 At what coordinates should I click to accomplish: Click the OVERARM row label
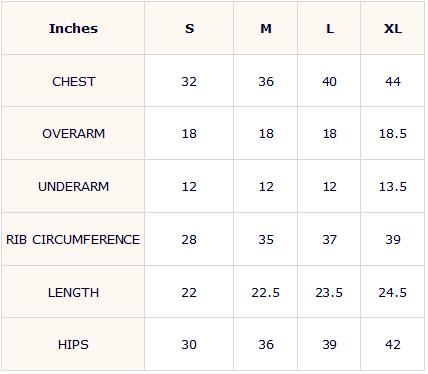coord(74,134)
